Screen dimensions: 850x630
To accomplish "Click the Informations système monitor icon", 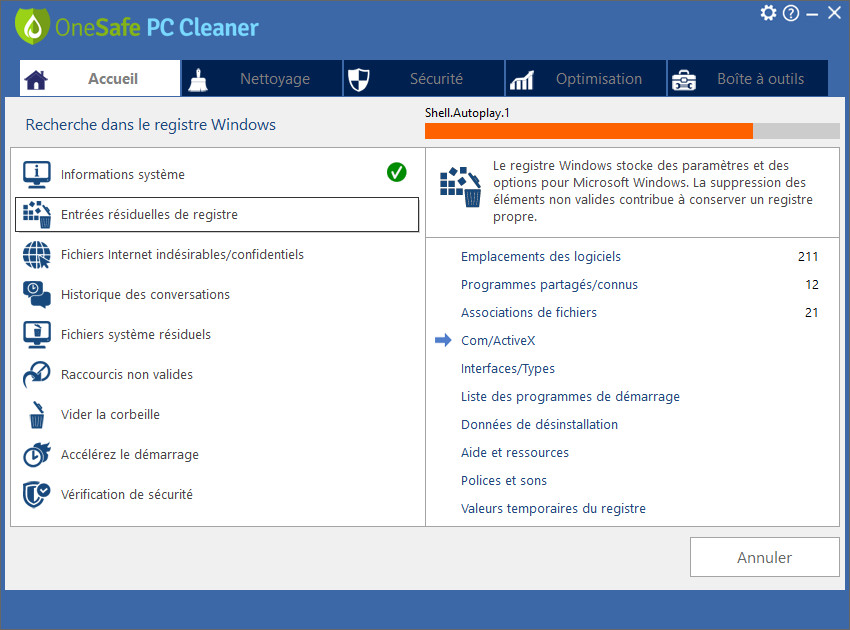I will point(37,174).
